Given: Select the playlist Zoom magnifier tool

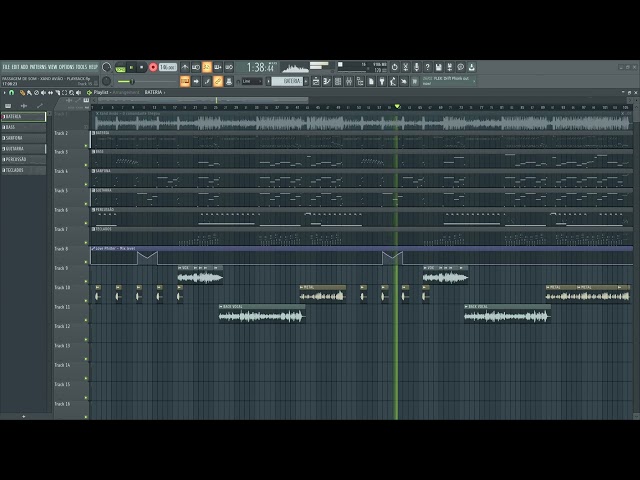Looking at the screenshot, I should click(71, 93).
